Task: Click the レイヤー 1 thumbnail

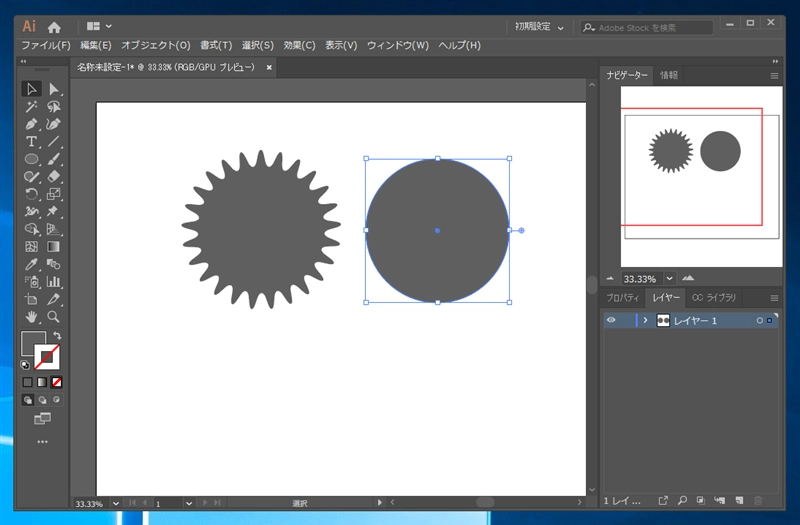Action: (x=663, y=320)
